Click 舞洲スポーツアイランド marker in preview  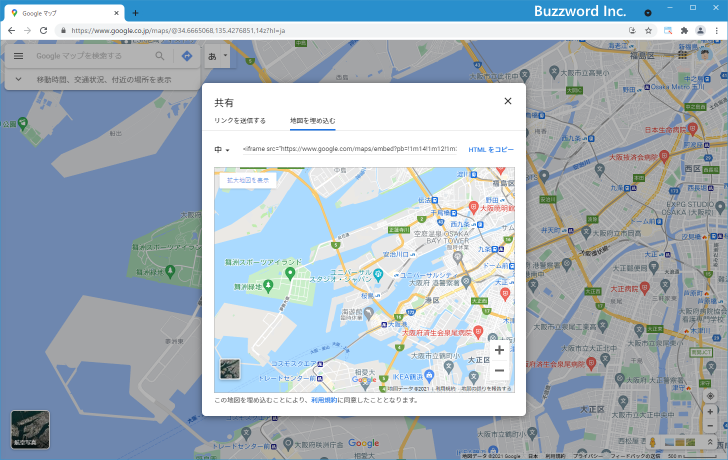[x=290, y=273]
